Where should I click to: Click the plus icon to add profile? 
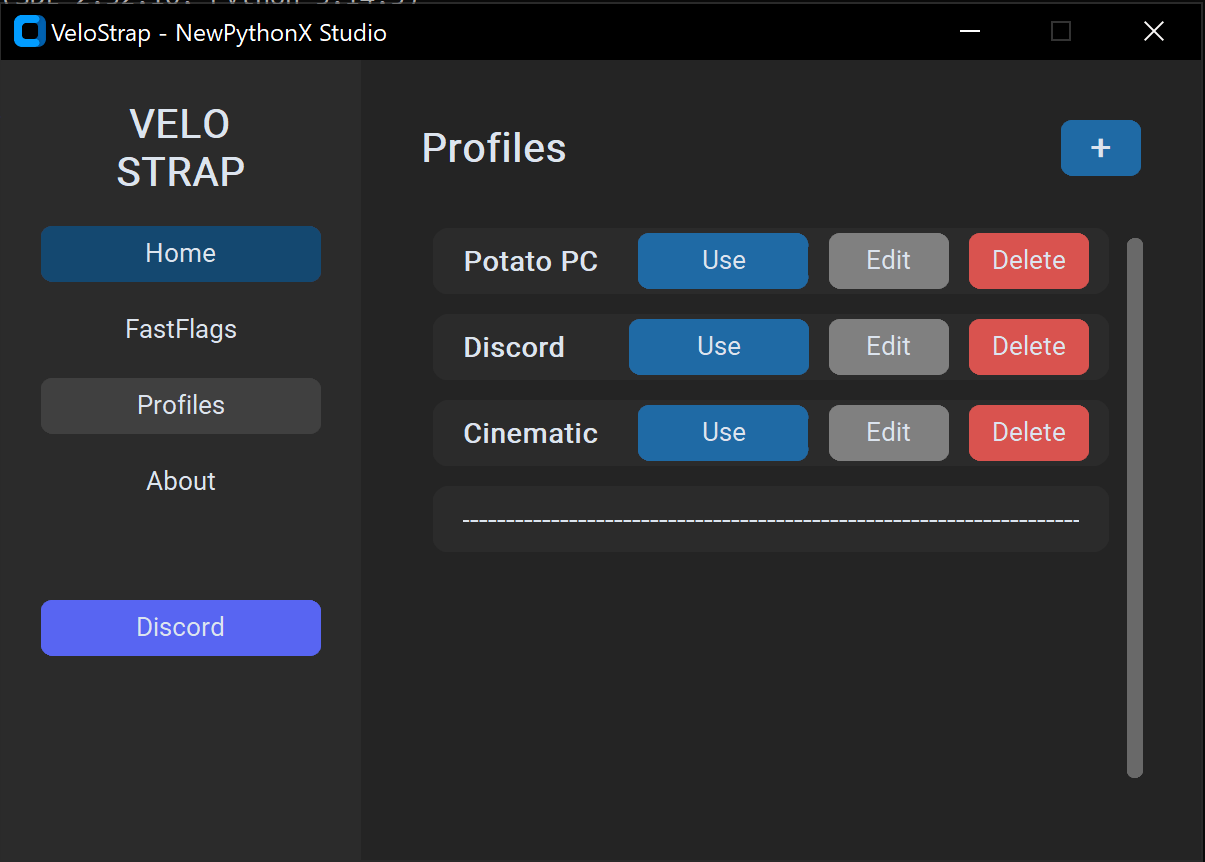1100,148
